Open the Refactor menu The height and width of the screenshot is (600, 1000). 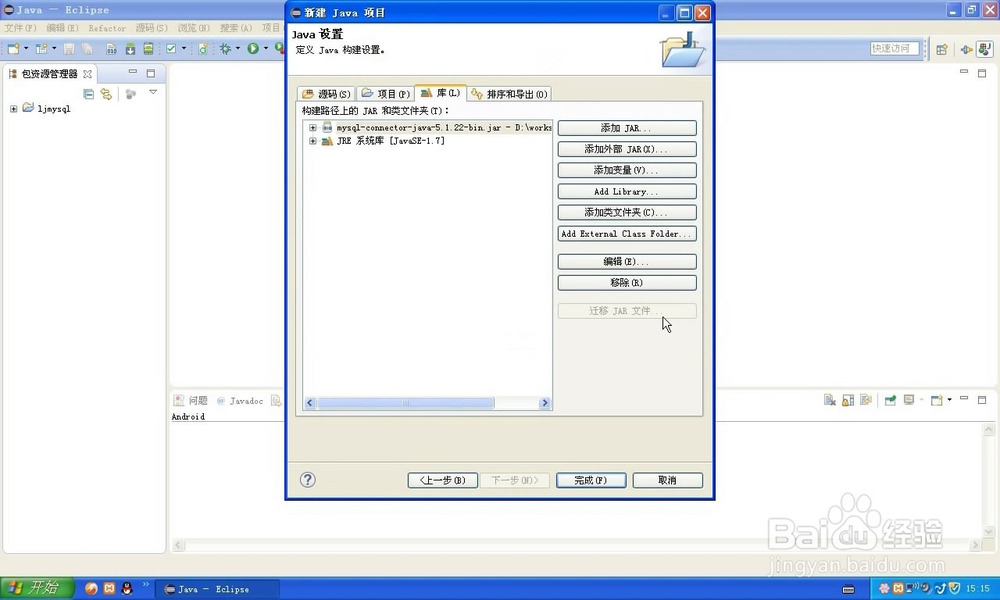point(107,28)
